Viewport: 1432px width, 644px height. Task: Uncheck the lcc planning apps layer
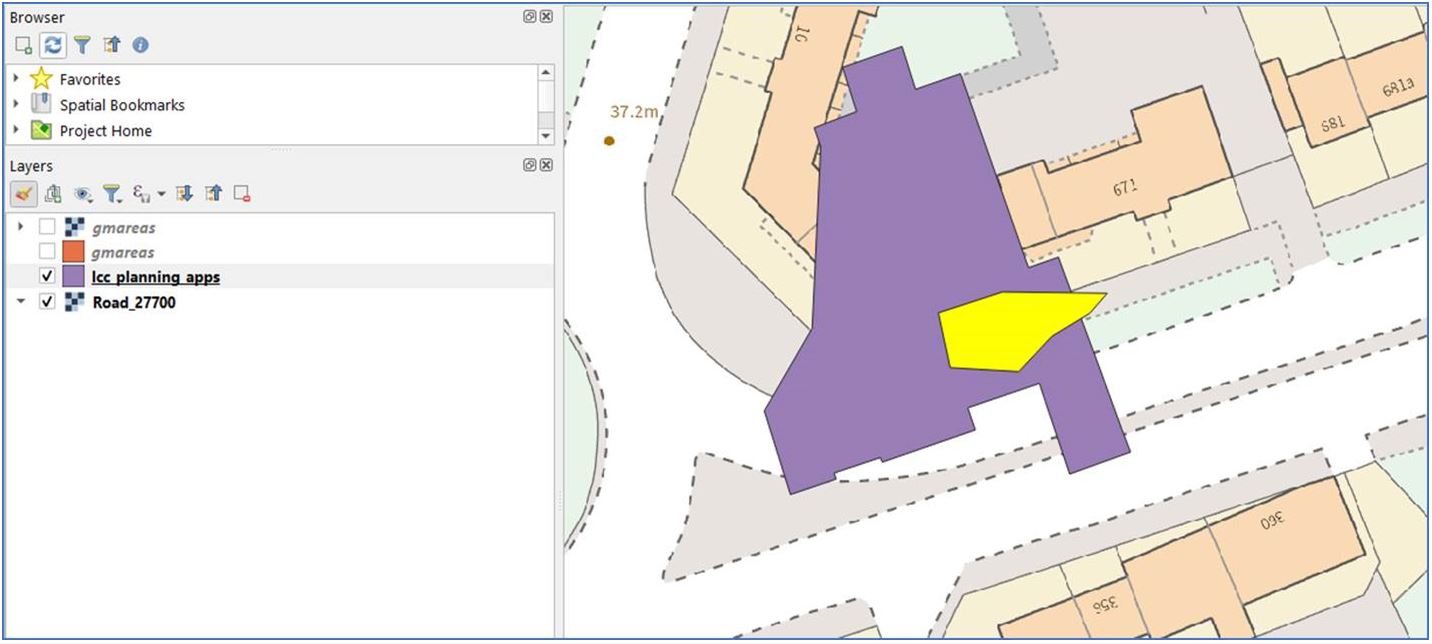(x=45, y=275)
